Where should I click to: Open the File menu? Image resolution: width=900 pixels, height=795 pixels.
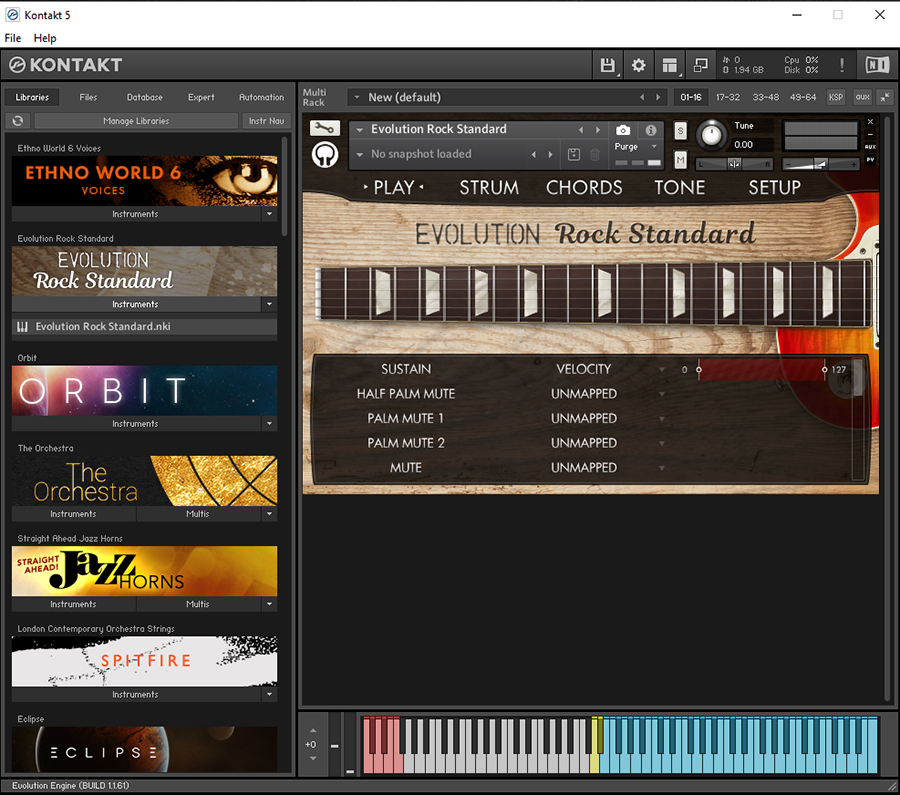point(13,38)
